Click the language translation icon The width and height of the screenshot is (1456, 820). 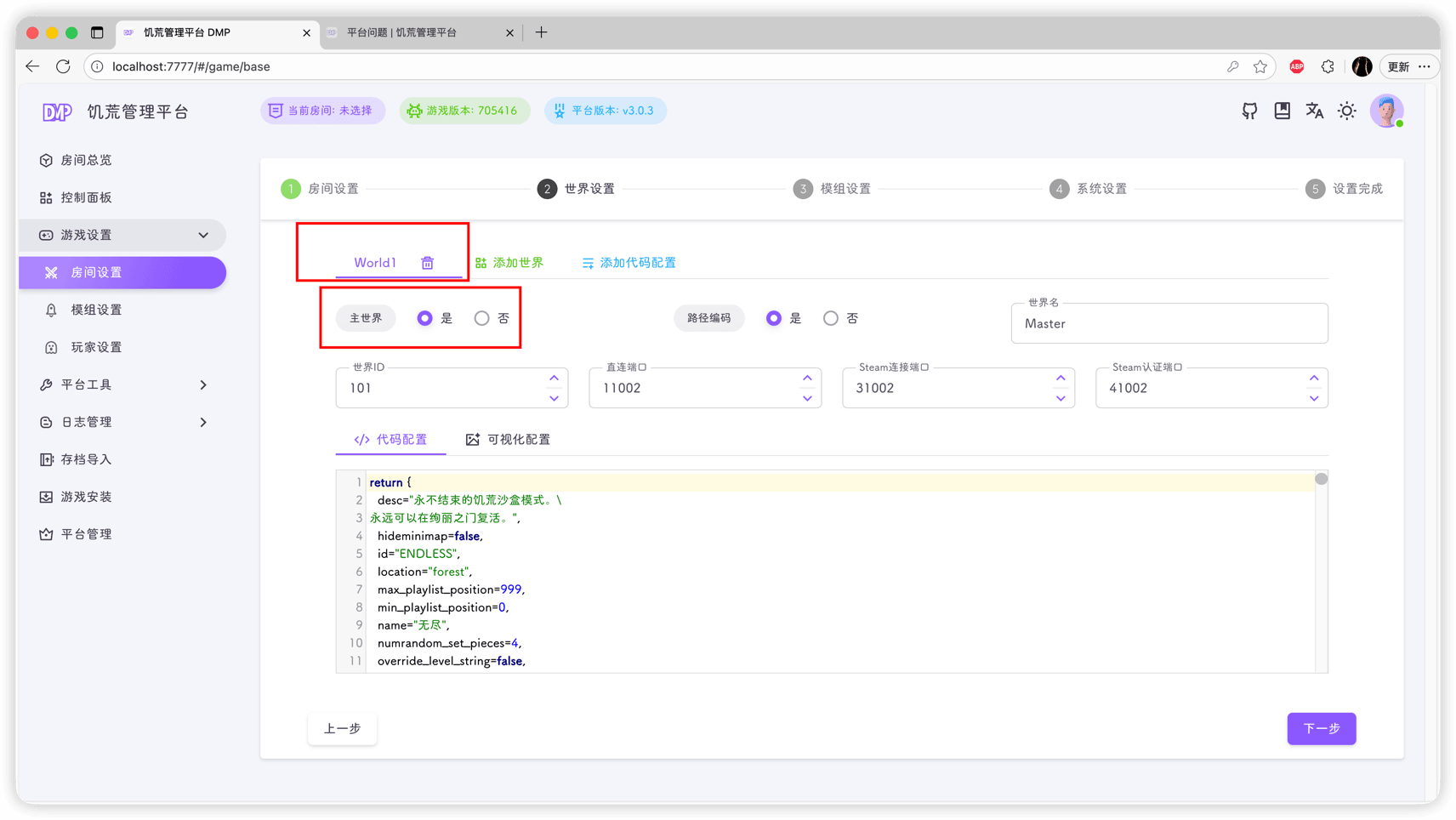pyautogui.click(x=1314, y=111)
